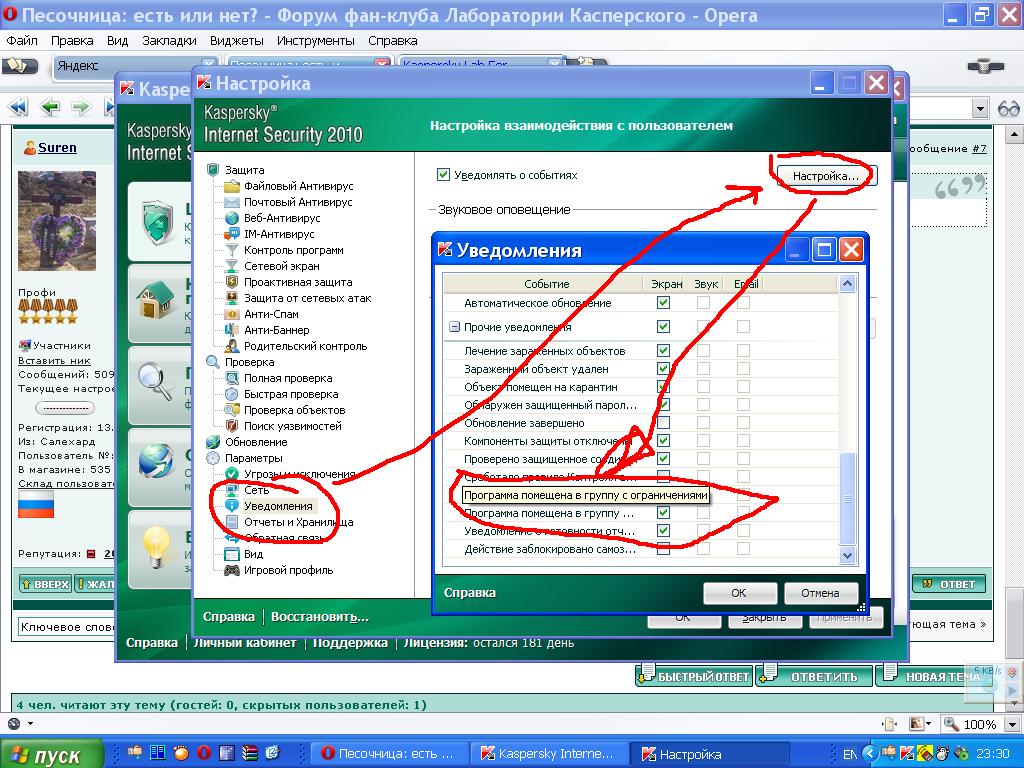
Task: Click Проактивная защита shield icon
Action: pos(232,282)
